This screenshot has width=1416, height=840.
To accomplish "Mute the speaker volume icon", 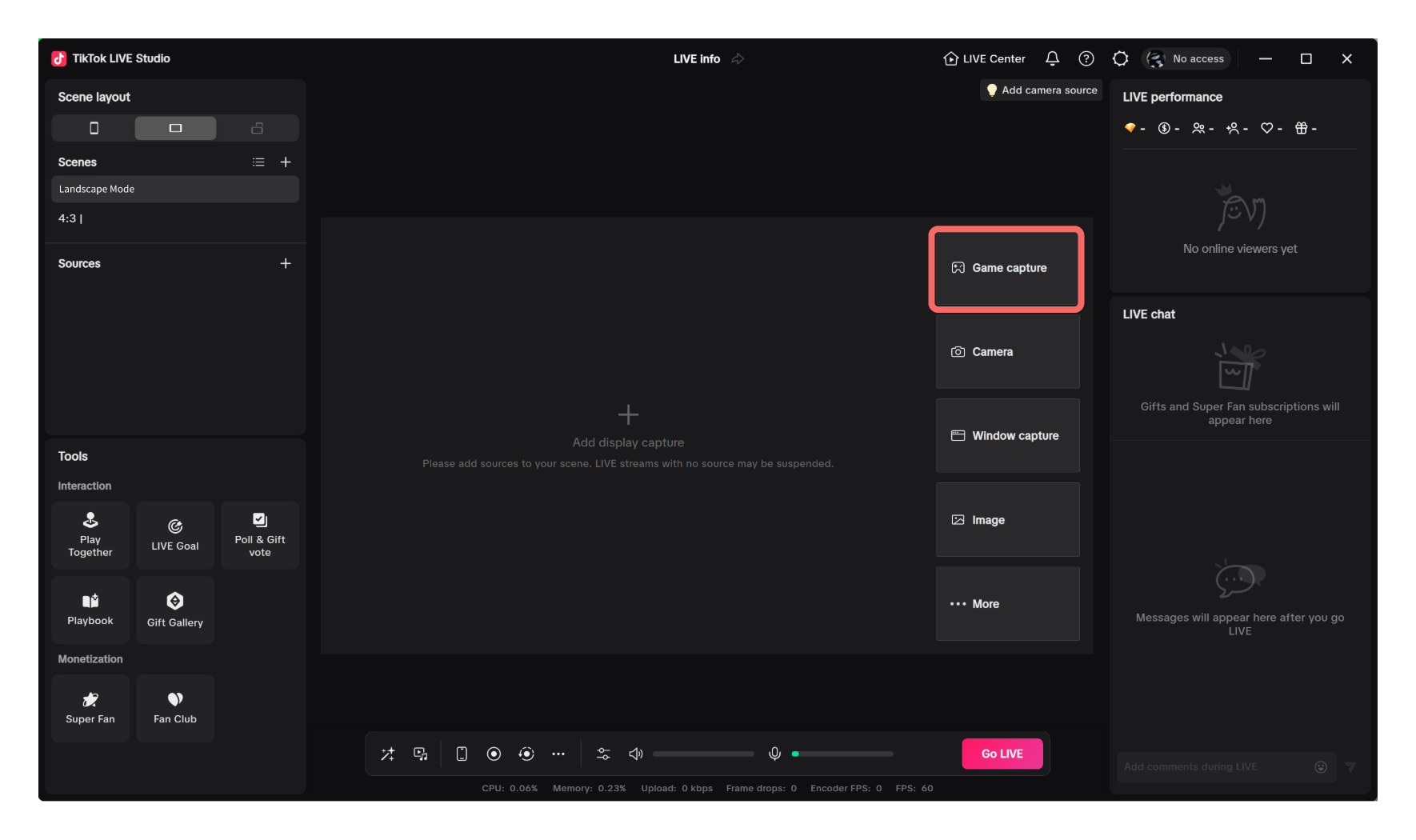I will tap(636, 754).
